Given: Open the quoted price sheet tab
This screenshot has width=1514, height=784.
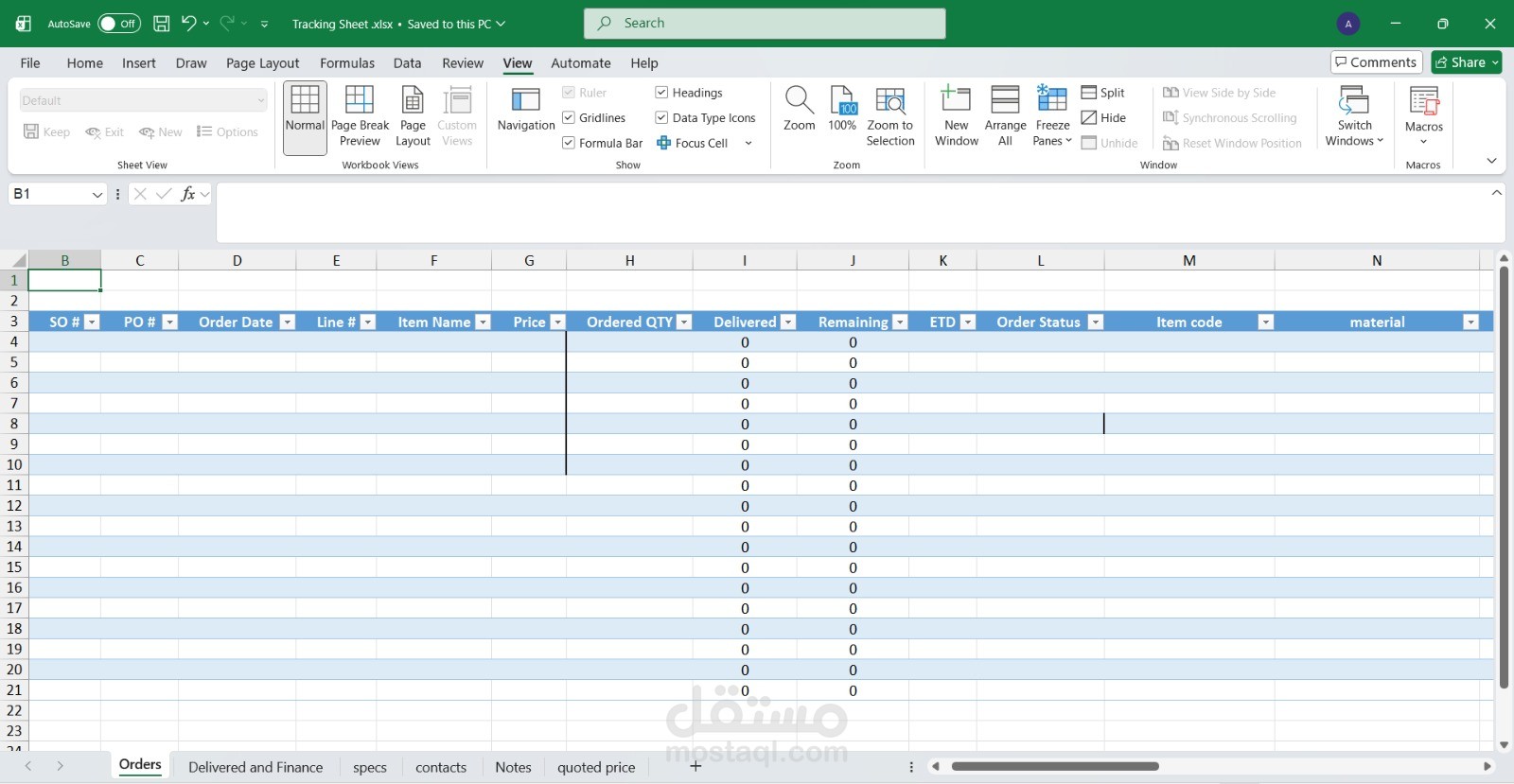Looking at the screenshot, I should [x=596, y=767].
